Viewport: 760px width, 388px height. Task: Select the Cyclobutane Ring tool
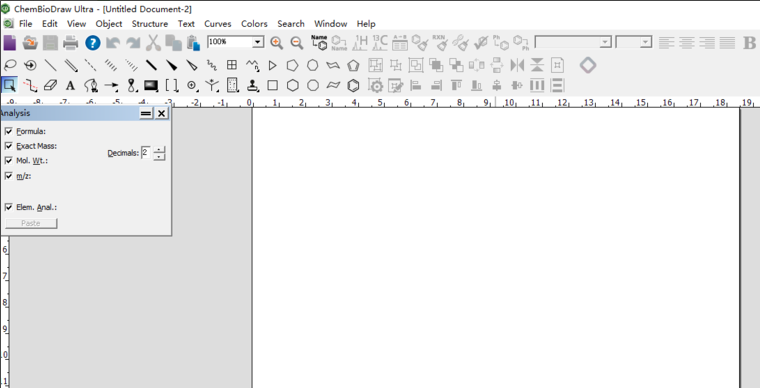click(272, 86)
